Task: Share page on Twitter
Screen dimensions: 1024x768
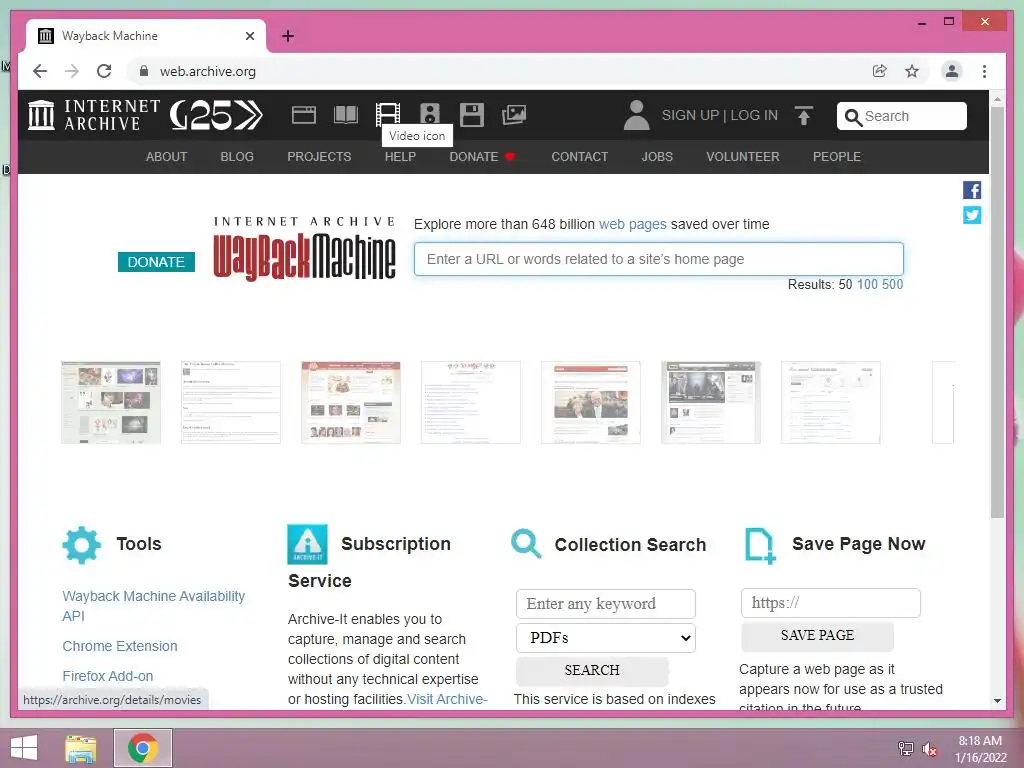Action: [x=972, y=215]
